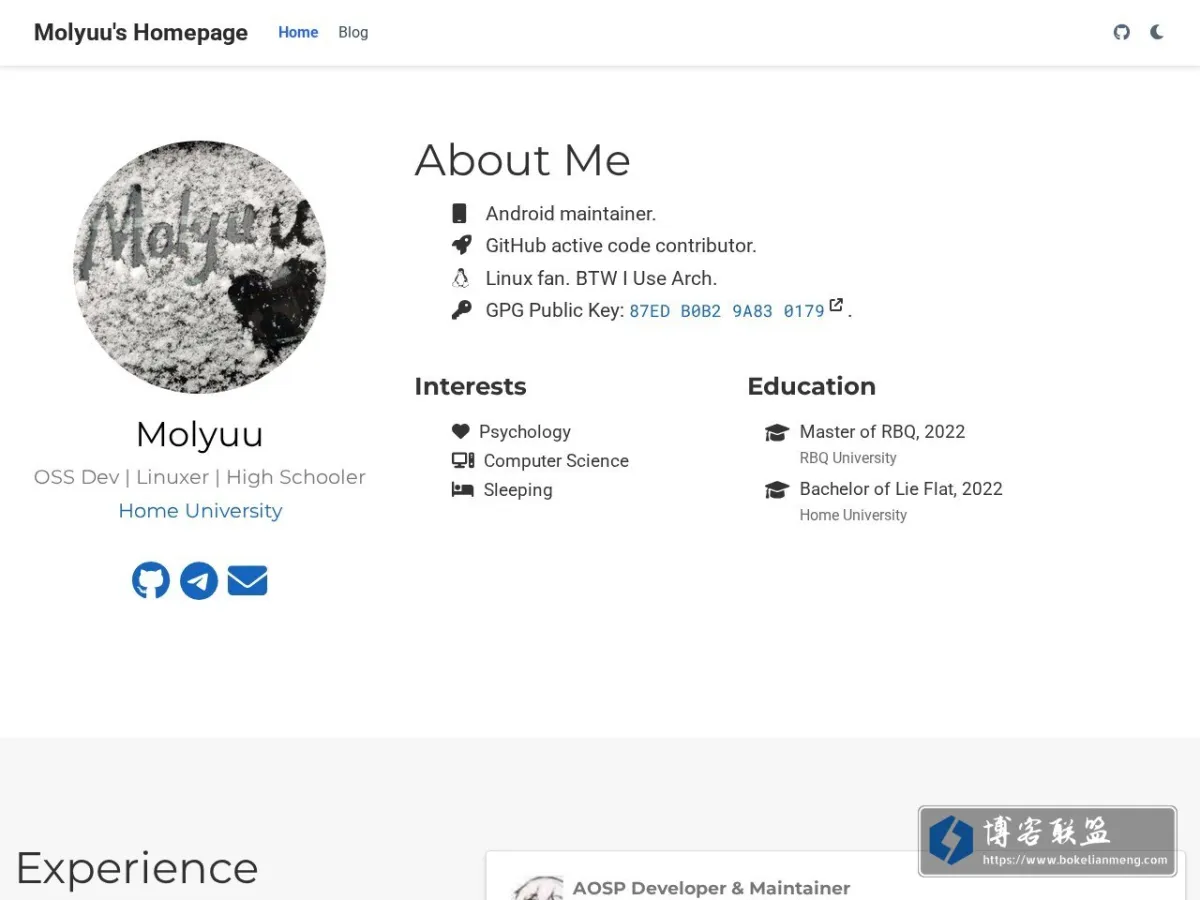Select 'Master of RBQ, 2022' text
Viewport: 1200px width, 900px height.
pyautogui.click(x=882, y=431)
